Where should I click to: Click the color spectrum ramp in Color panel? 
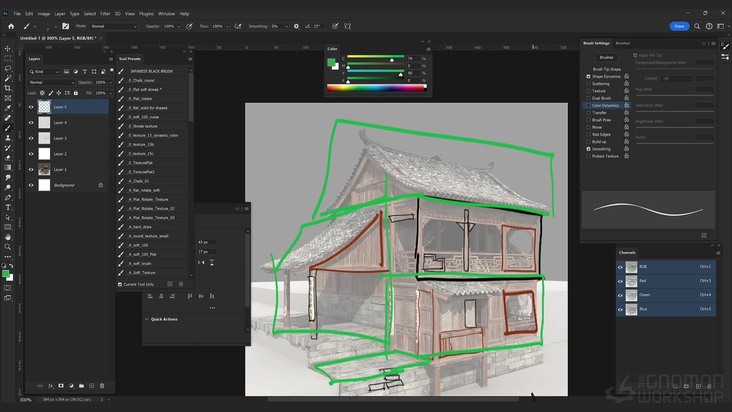(x=372, y=88)
